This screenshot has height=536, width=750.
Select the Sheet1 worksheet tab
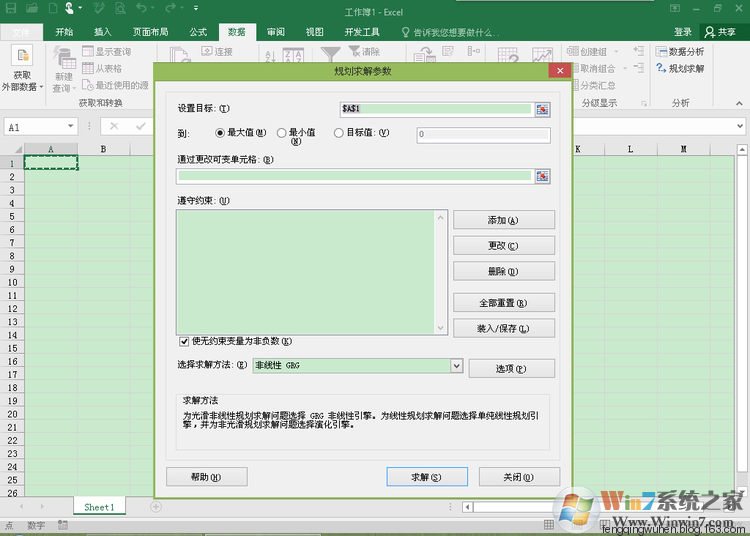click(99, 507)
